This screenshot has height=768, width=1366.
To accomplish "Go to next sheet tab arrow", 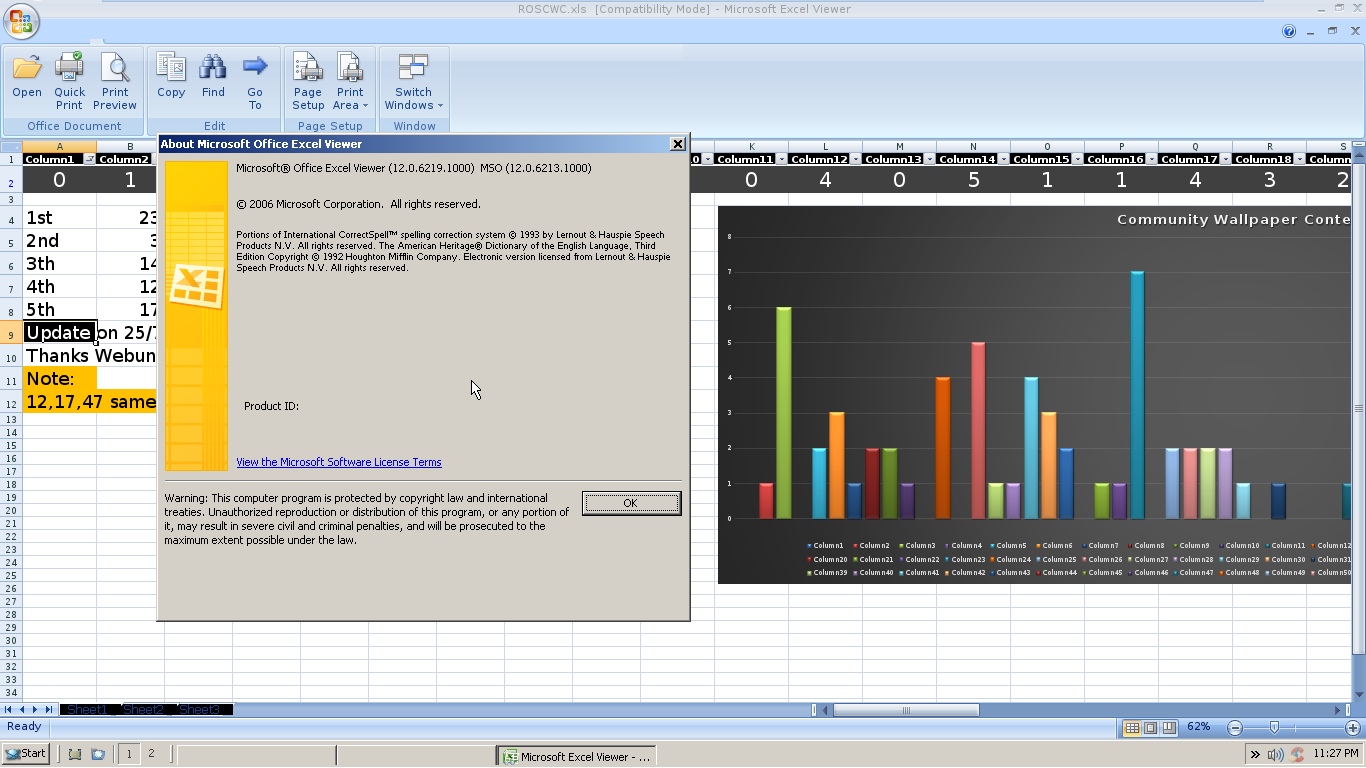I will (36, 709).
